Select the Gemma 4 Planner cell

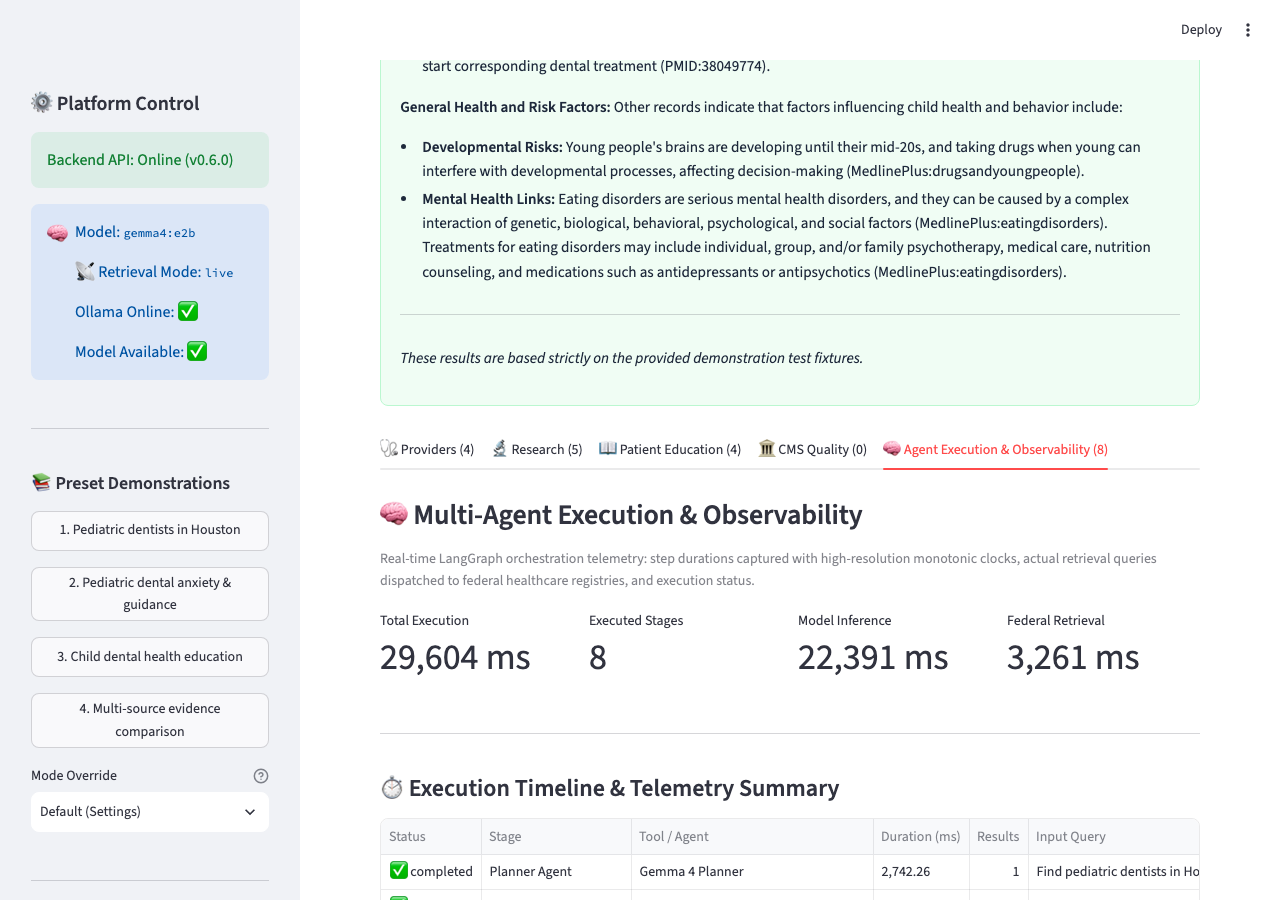tap(752, 872)
